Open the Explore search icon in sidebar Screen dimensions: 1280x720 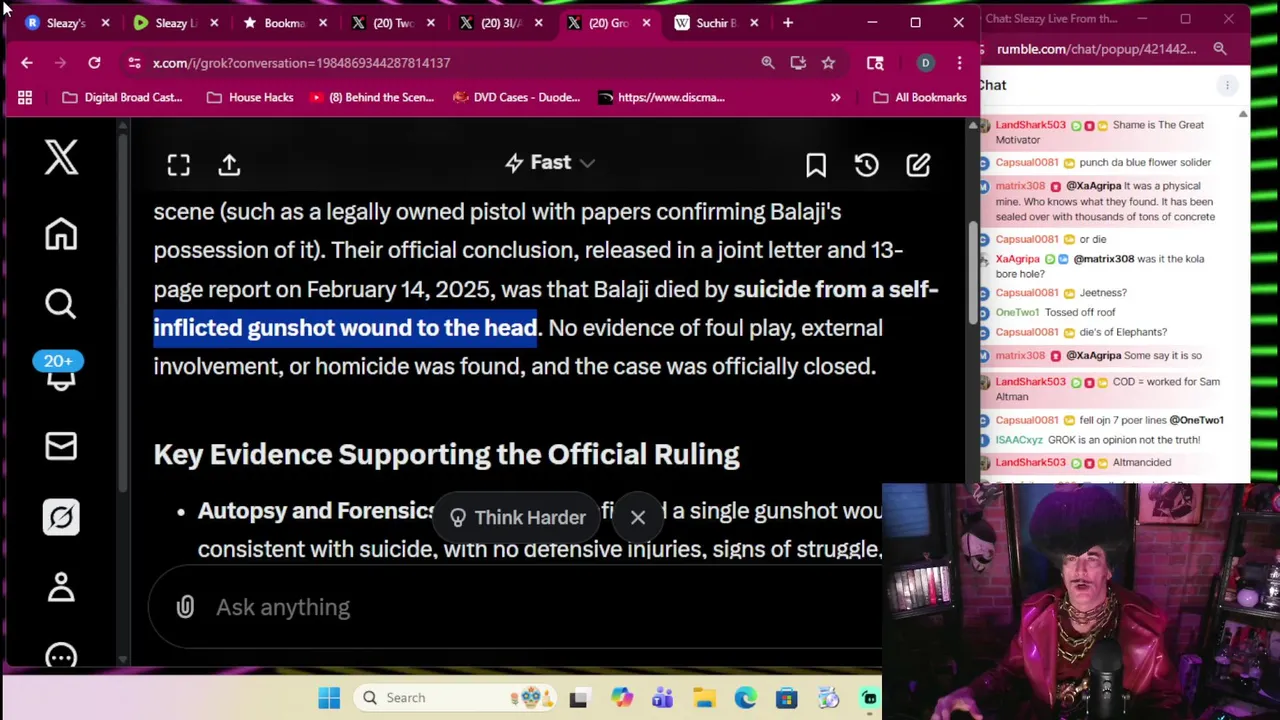click(x=61, y=303)
